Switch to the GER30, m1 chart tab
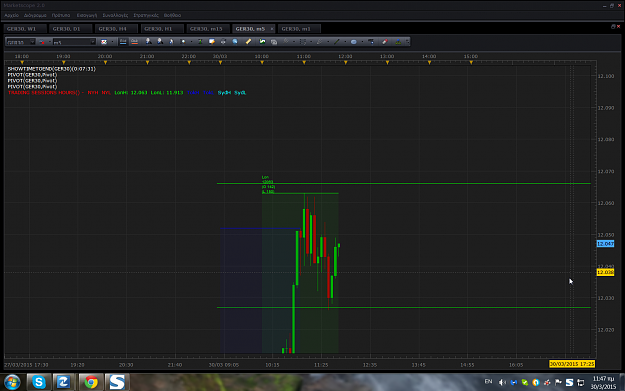This screenshot has height=391, width=625. (x=299, y=29)
